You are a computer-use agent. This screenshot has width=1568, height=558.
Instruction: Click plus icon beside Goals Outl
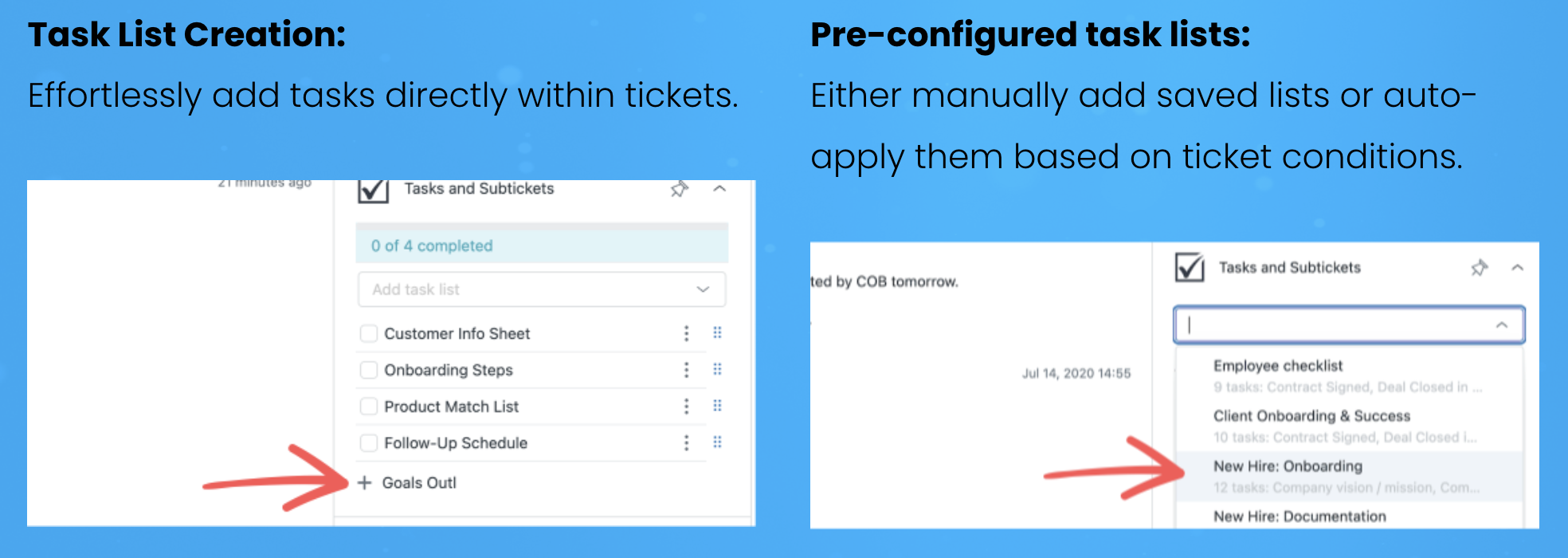click(x=364, y=482)
